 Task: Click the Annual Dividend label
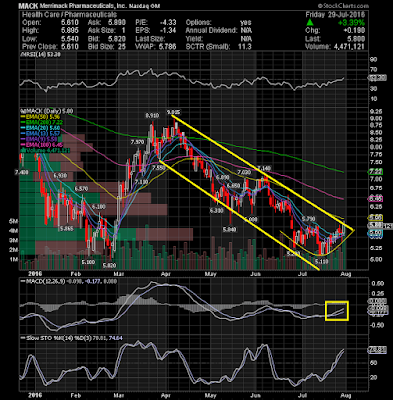click(x=211, y=30)
